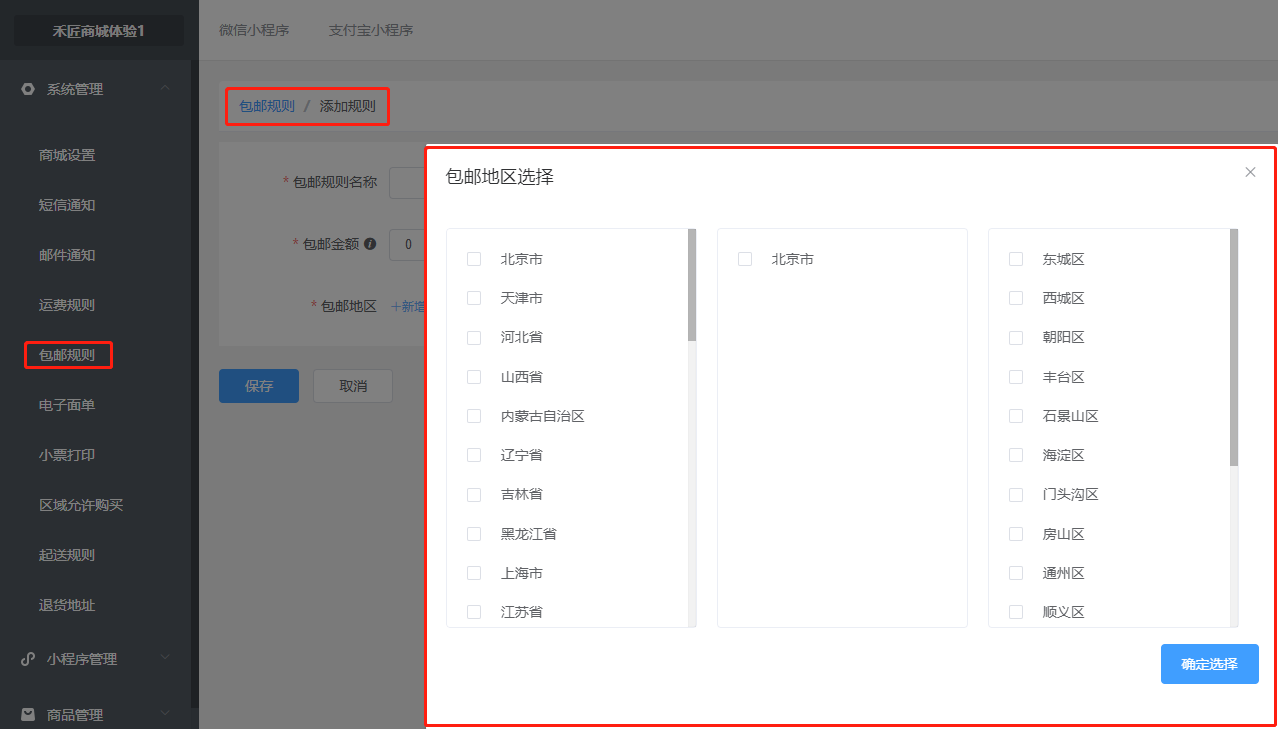Viewport: 1278px width, 729px height.
Task: Check the 北京市 box in province list
Action: click(x=474, y=259)
